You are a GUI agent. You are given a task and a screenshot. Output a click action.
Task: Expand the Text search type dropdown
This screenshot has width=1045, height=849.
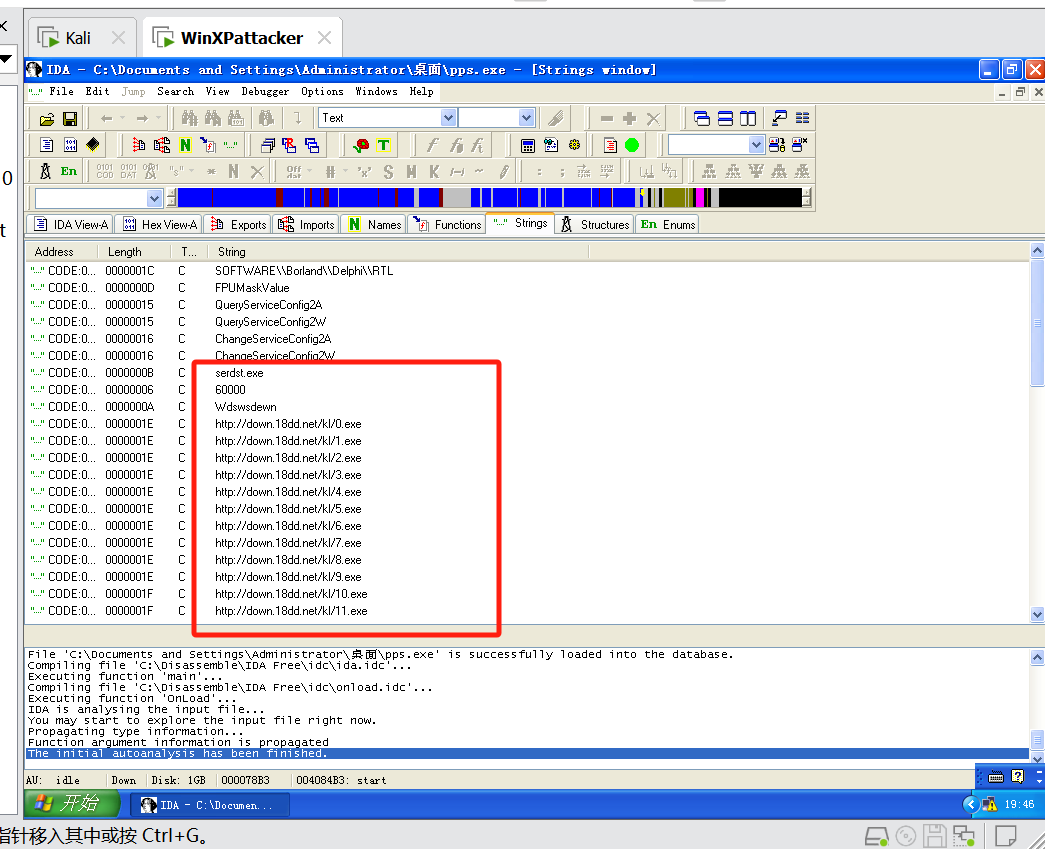tap(449, 118)
